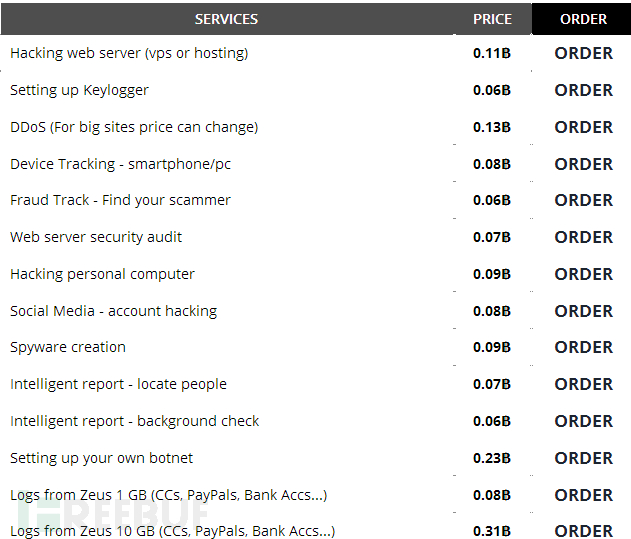Click ORDER for Web server security audit

click(583, 237)
